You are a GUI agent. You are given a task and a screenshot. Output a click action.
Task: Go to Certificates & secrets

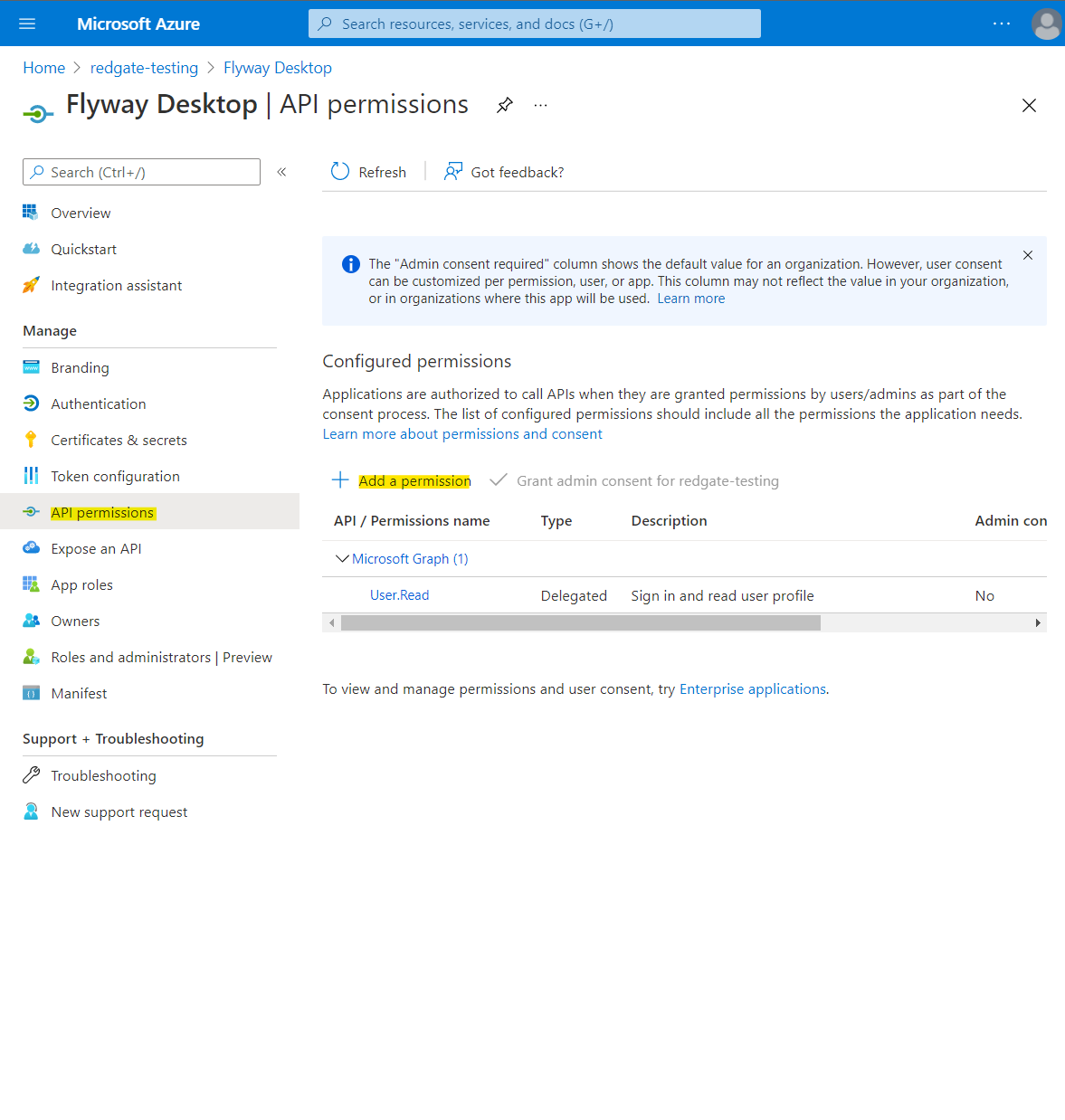pos(119,440)
